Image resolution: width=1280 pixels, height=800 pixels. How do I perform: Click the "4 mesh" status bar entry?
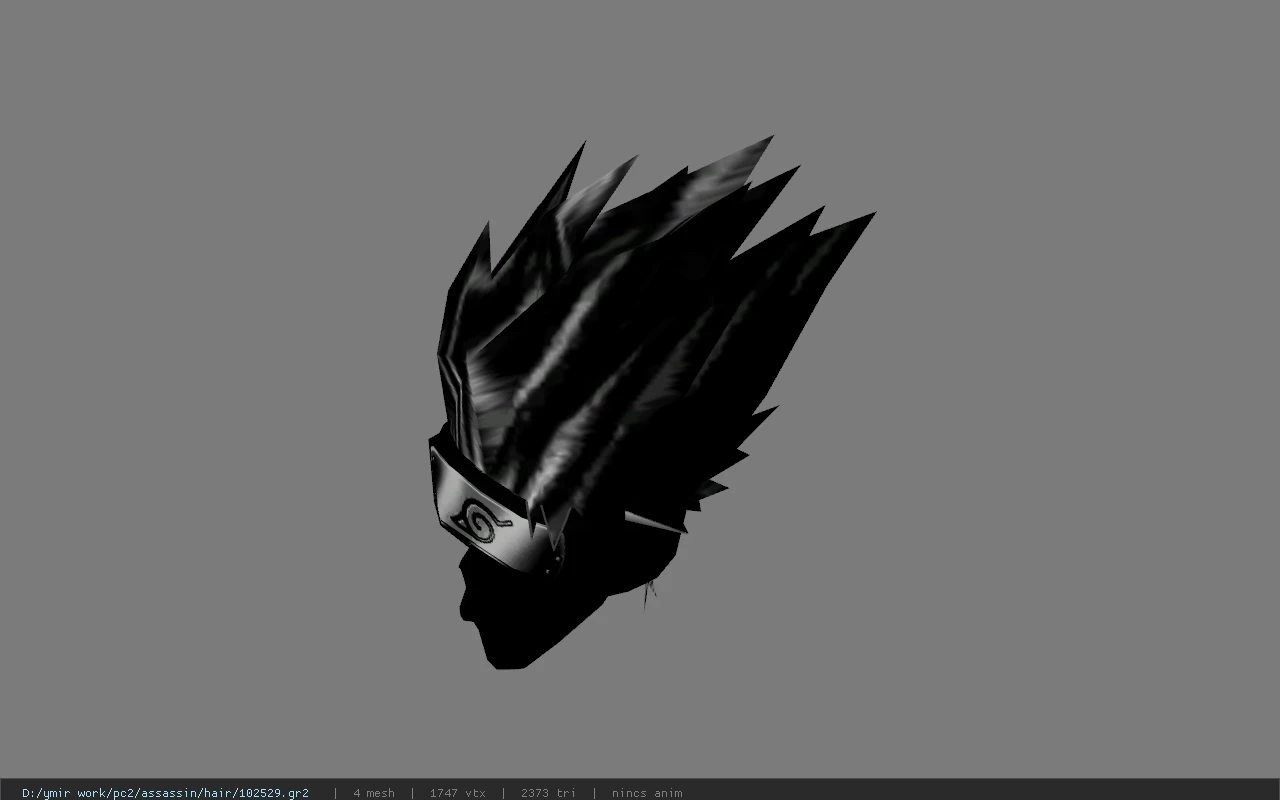(373, 793)
